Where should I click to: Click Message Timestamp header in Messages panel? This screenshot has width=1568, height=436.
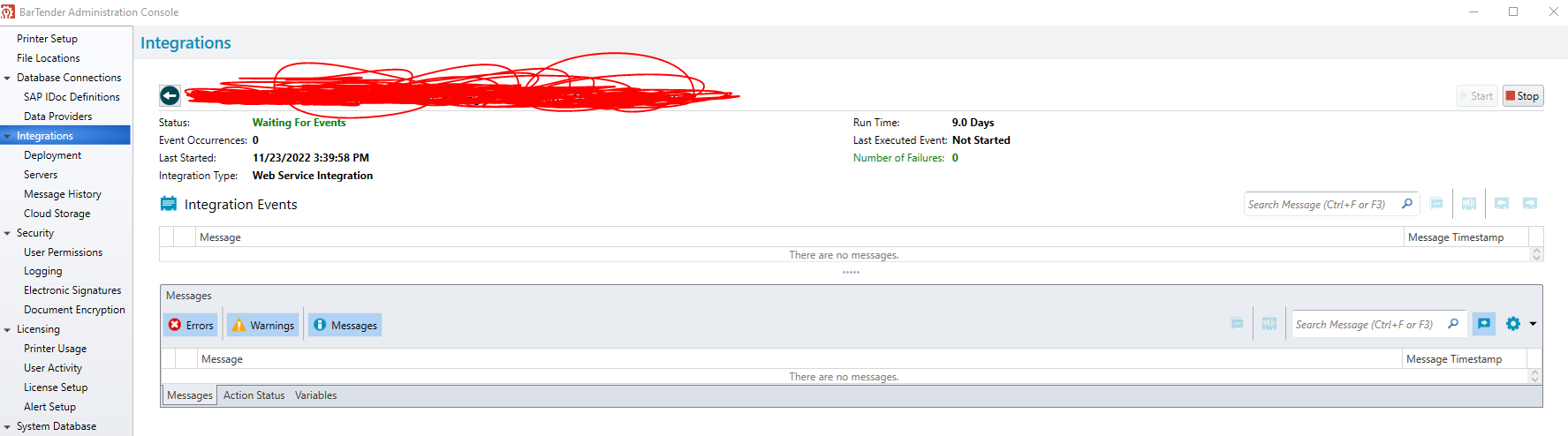coord(1465,359)
